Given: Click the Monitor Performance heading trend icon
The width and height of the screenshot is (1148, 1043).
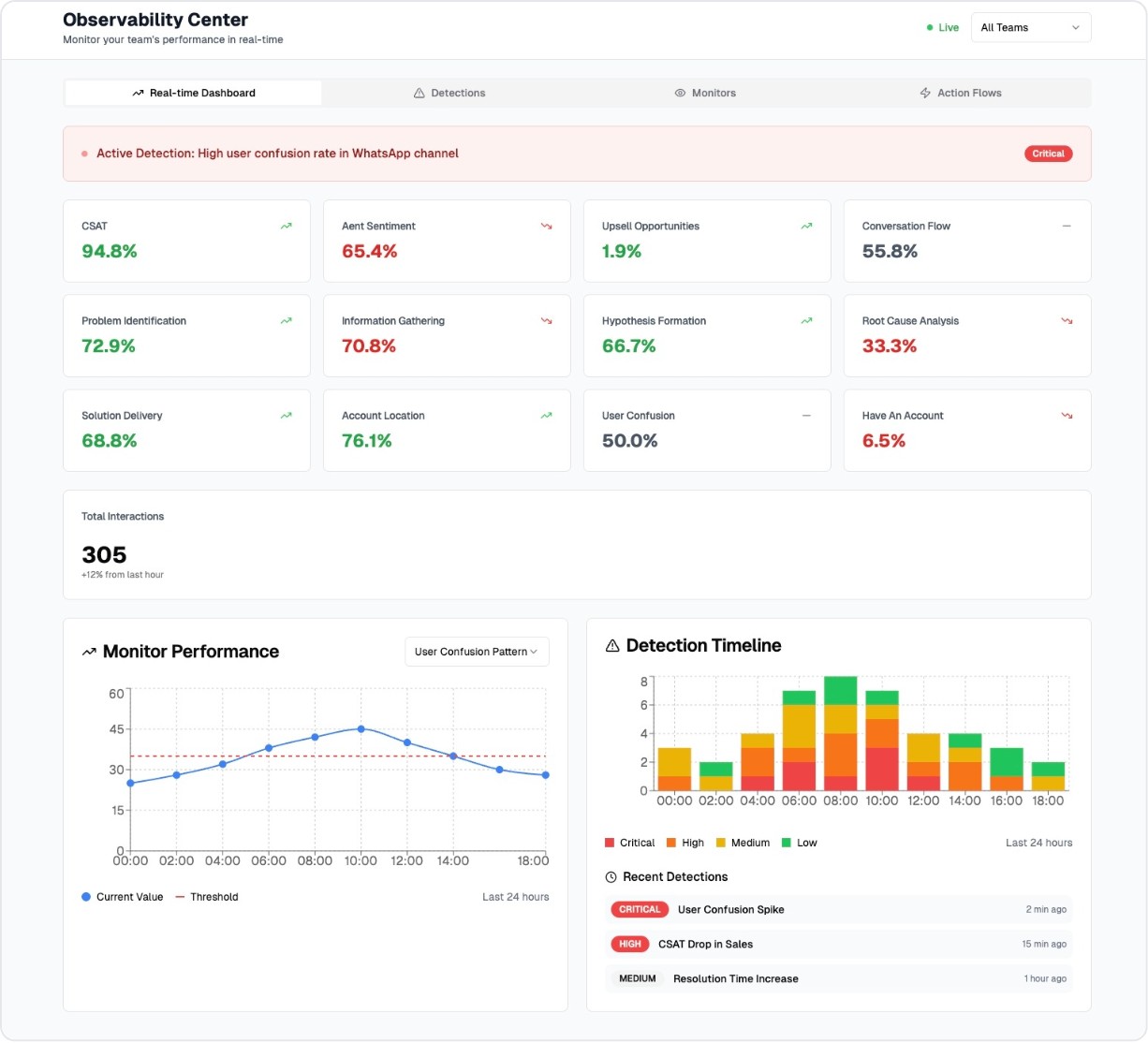Looking at the screenshot, I should [89, 652].
